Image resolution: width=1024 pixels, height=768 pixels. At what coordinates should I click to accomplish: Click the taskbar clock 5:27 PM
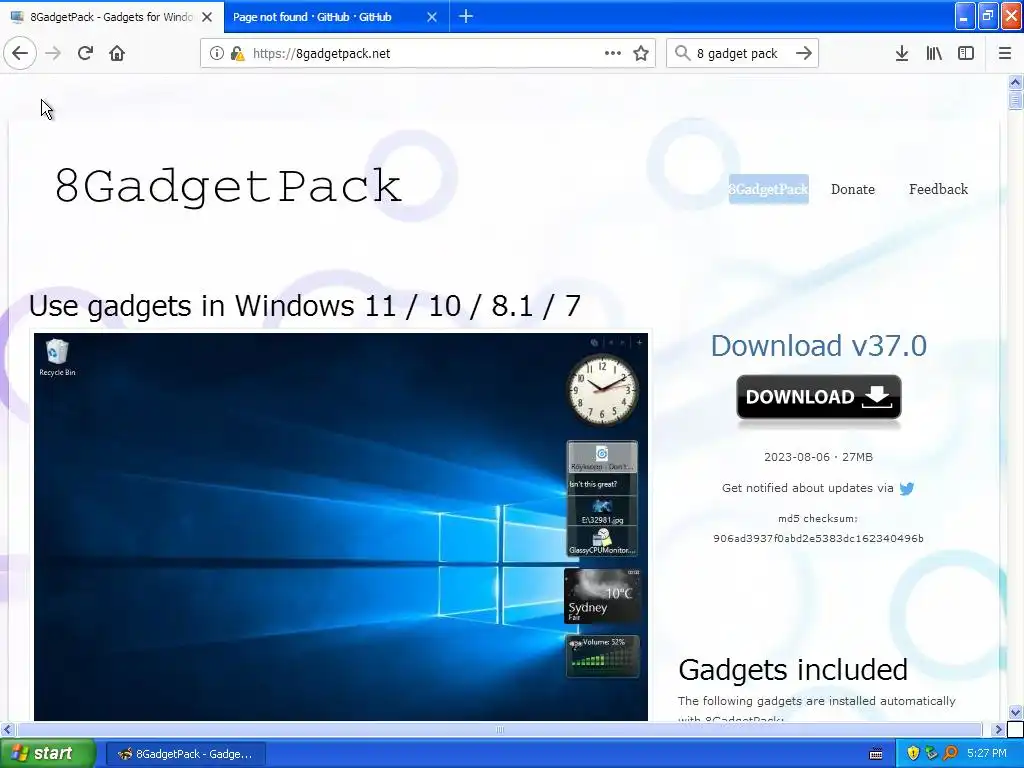click(987, 754)
